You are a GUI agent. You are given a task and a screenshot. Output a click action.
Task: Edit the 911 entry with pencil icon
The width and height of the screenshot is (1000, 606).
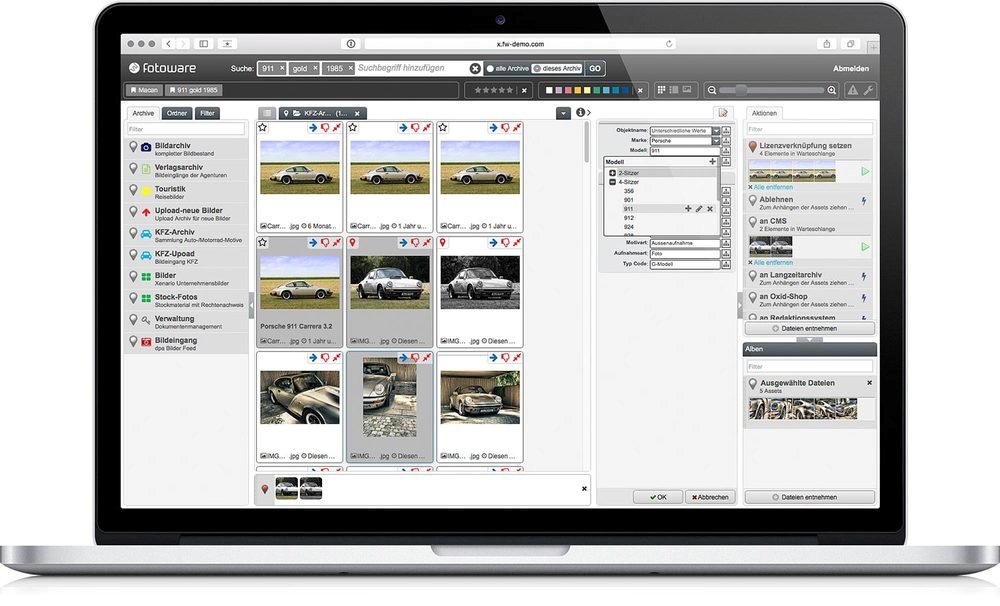(x=699, y=209)
